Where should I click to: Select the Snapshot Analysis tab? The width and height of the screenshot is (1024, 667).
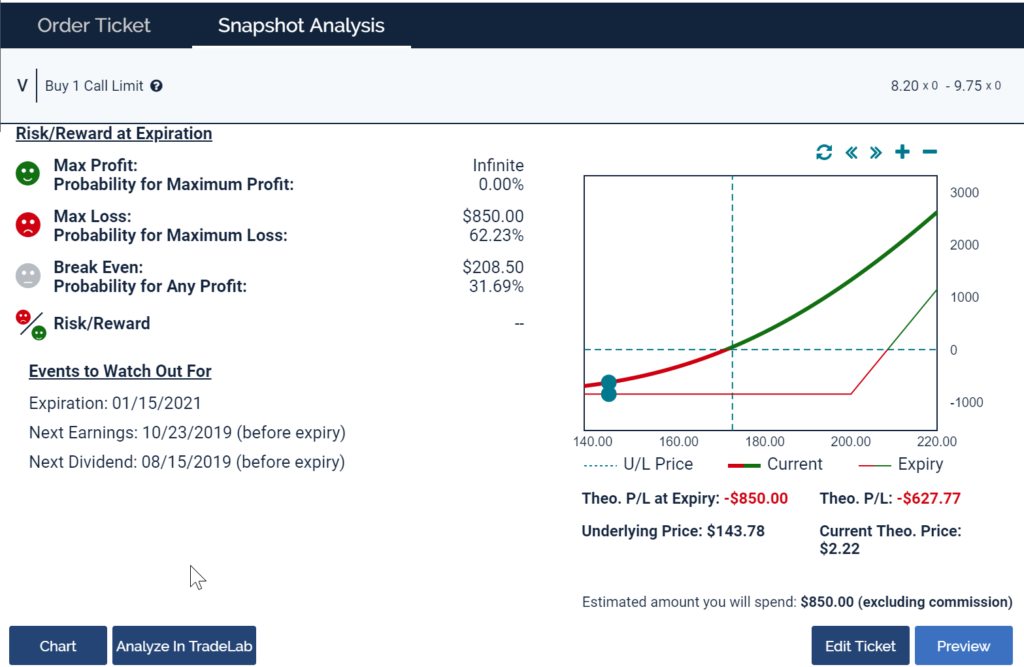[x=301, y=25]
